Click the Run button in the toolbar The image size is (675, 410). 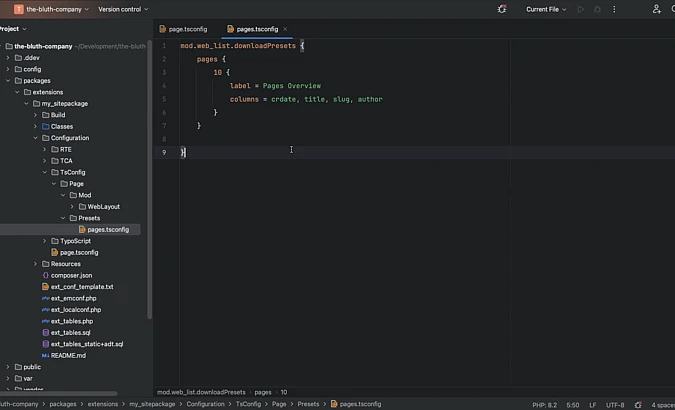[x=580, y=9]
